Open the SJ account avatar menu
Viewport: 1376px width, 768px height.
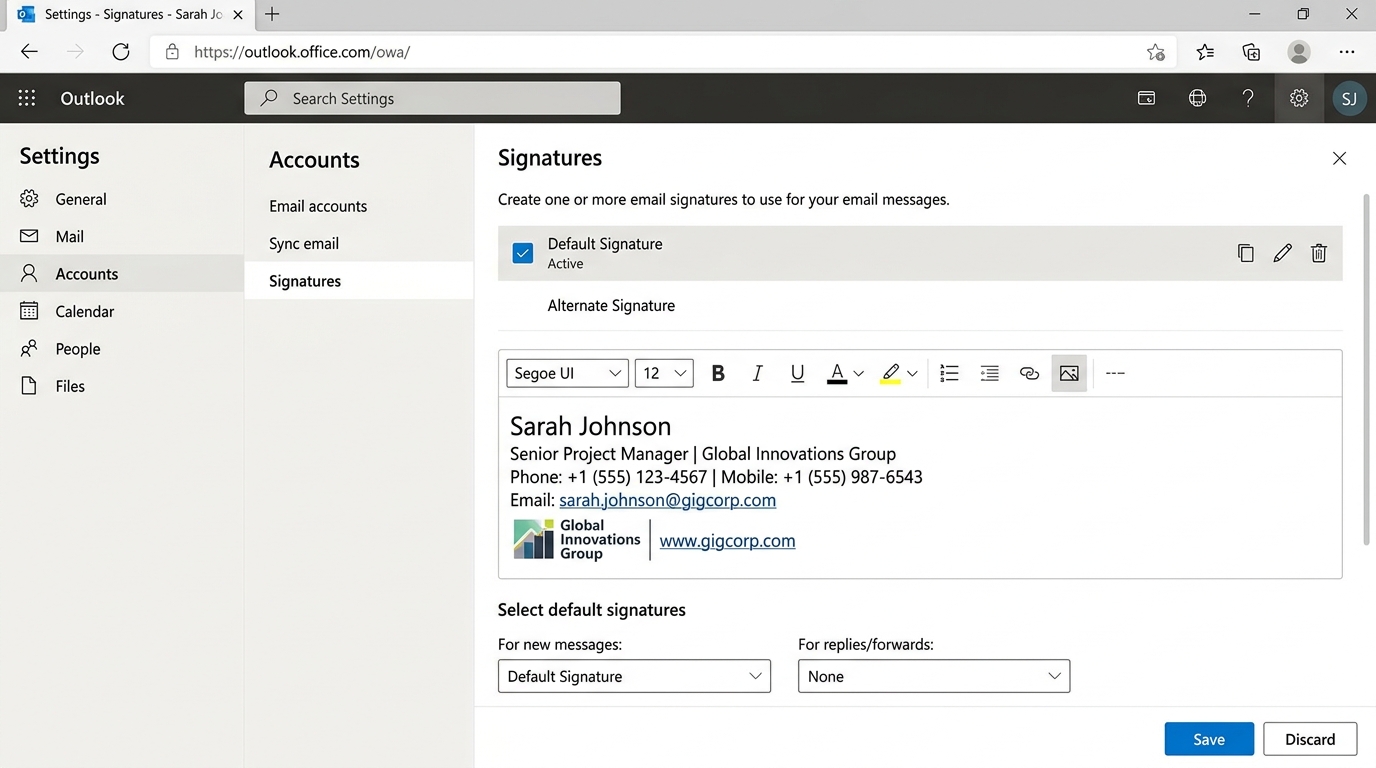click(1349, 98)
